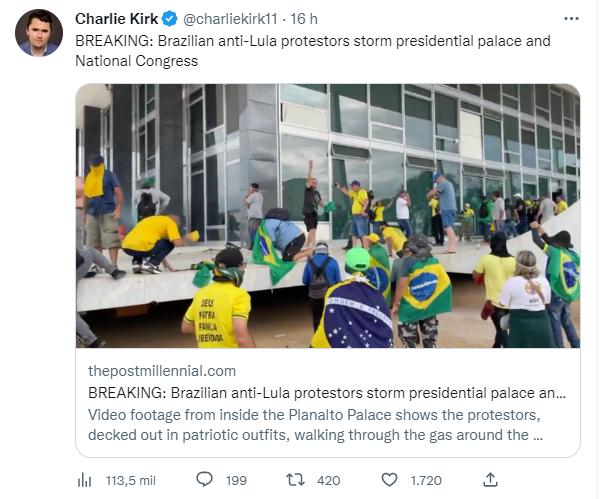Open the protest video thumbnail image
Screen dimensions: 602x499
point(328,215)
